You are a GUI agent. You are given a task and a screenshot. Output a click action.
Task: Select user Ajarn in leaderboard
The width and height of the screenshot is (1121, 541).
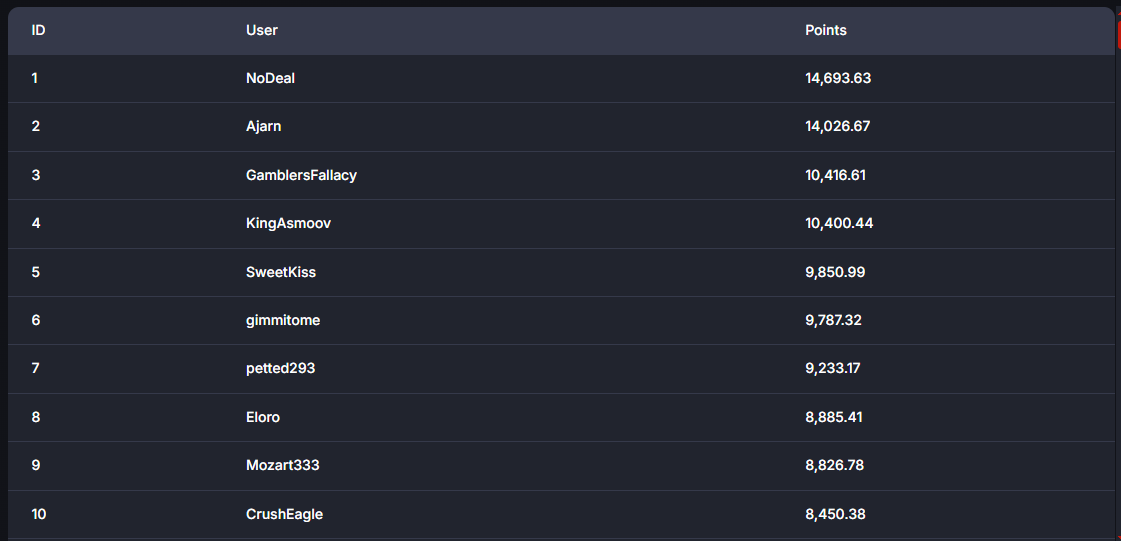[x=263, y=126]
